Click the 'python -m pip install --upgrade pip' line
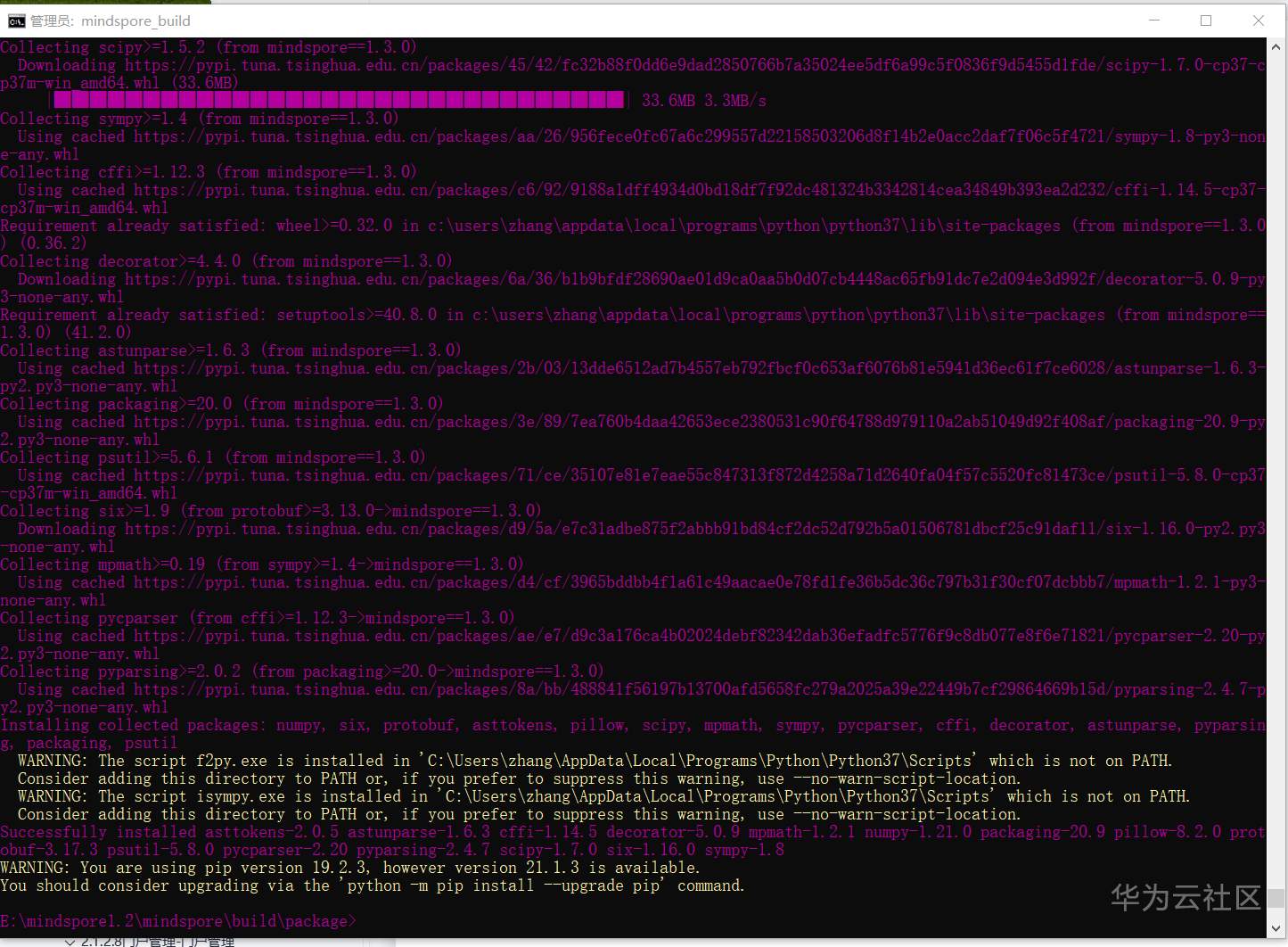1288x947 pixels. [x=373, y=885]
